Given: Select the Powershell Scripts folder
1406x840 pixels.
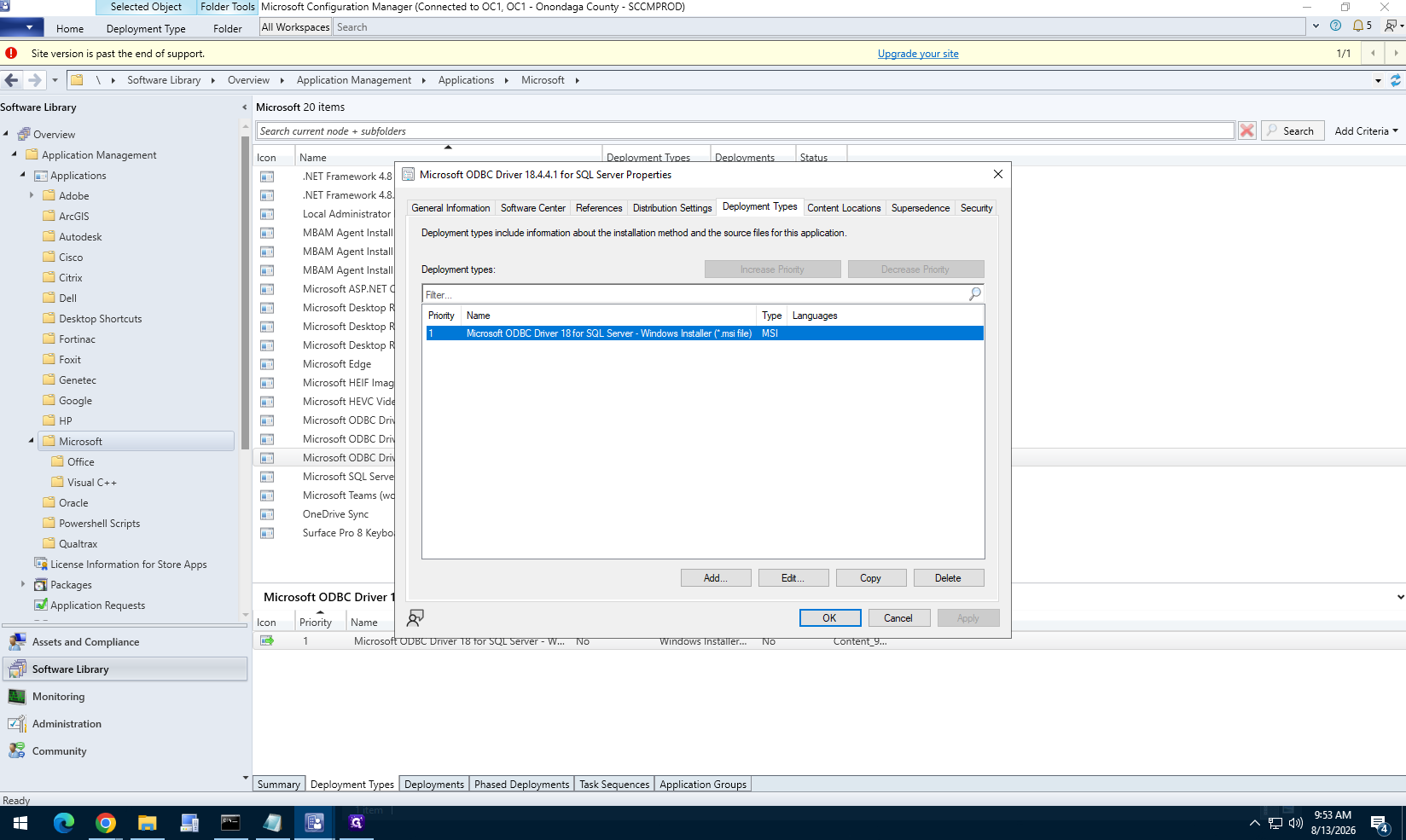Looking at the screenshot, I should point(99,524).
